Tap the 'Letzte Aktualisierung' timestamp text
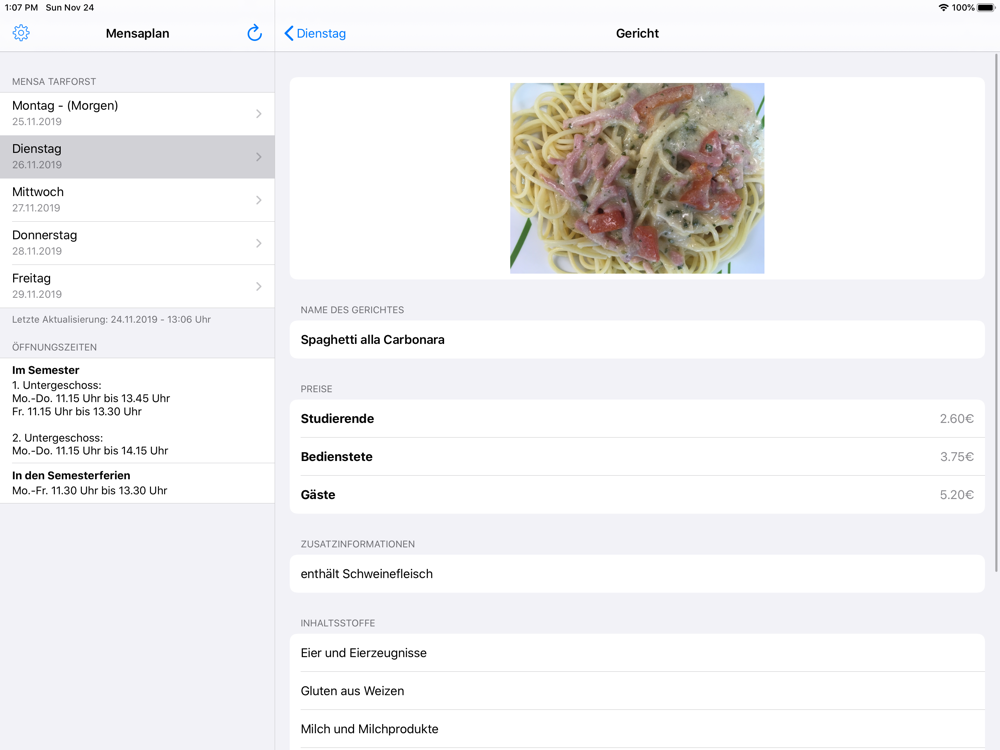 click(111, 320)
